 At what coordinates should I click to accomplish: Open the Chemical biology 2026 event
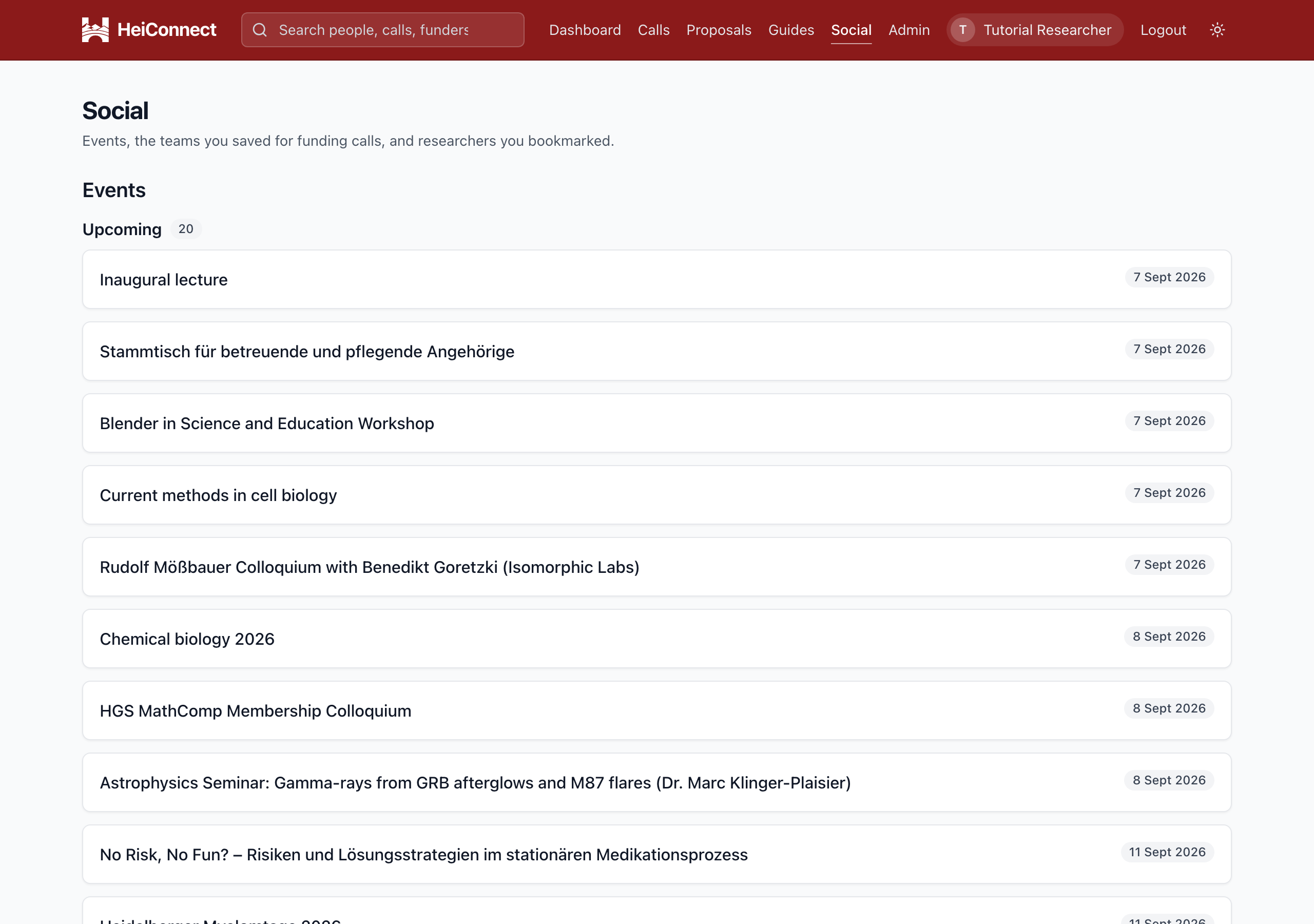coord(656,639)
